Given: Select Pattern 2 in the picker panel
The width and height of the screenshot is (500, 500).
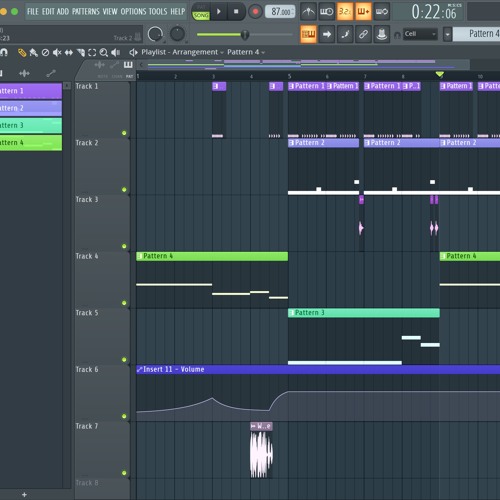Looking at the screenshot, I should 31,108.
